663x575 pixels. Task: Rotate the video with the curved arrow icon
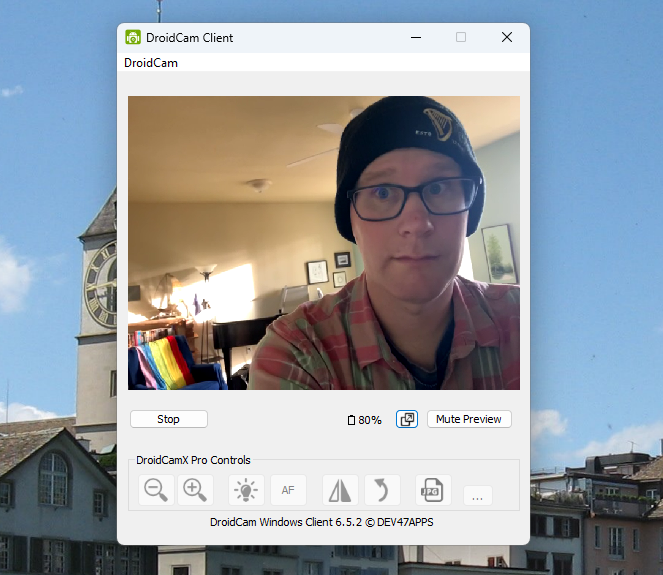(x=382, y=490)
